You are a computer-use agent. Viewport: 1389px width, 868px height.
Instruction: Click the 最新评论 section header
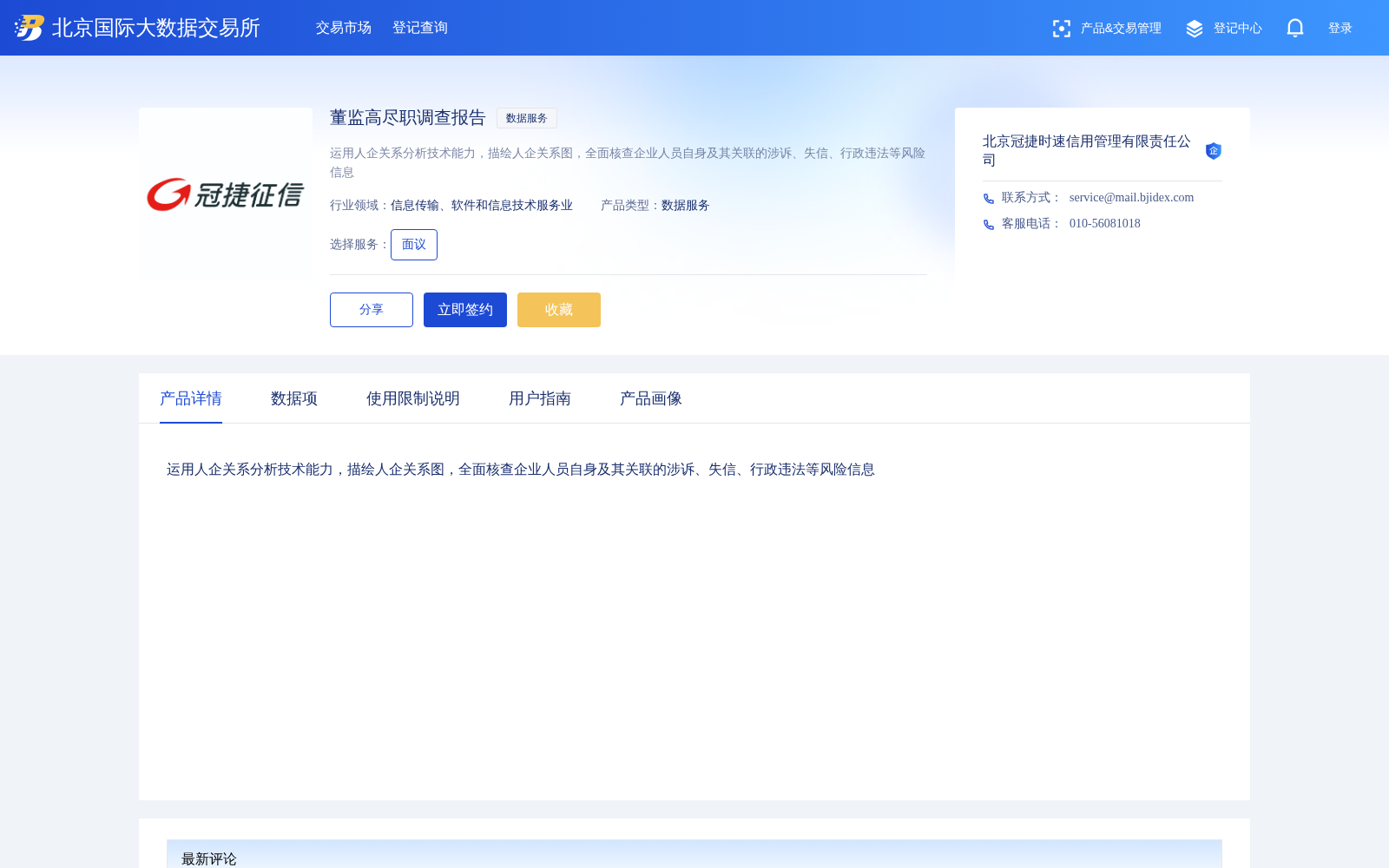[x=694, y=854]
